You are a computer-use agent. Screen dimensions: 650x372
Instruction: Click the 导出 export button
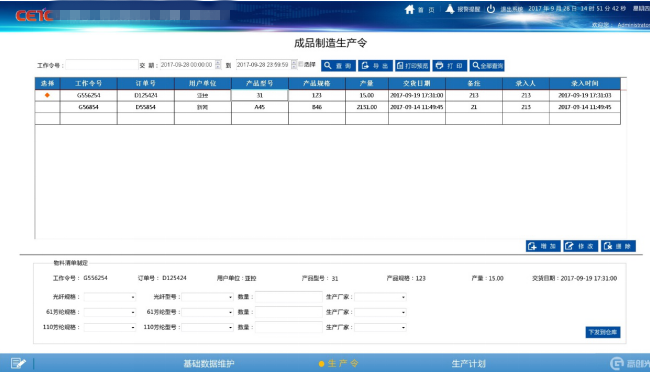click(375, 66)
